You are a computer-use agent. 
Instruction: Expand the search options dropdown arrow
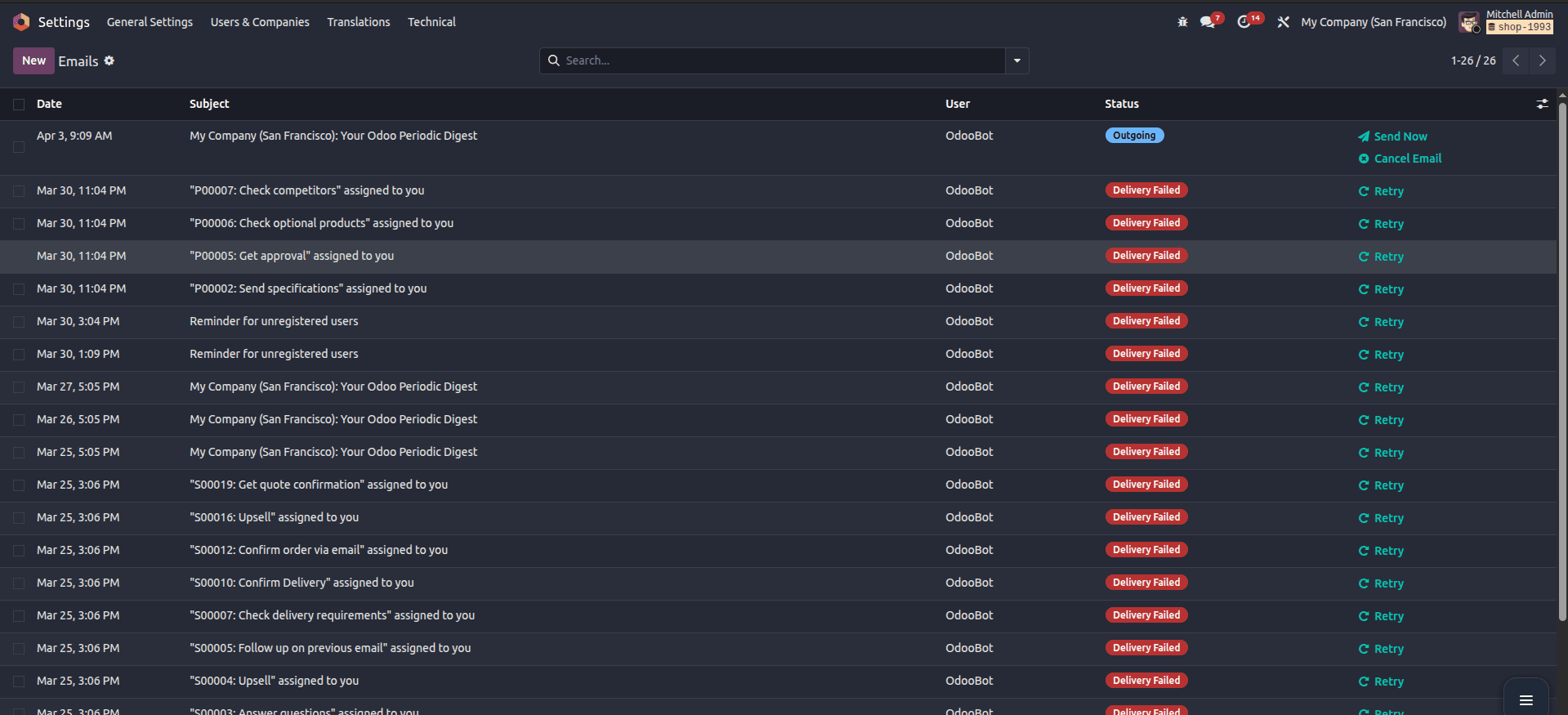pos(1017,60)
